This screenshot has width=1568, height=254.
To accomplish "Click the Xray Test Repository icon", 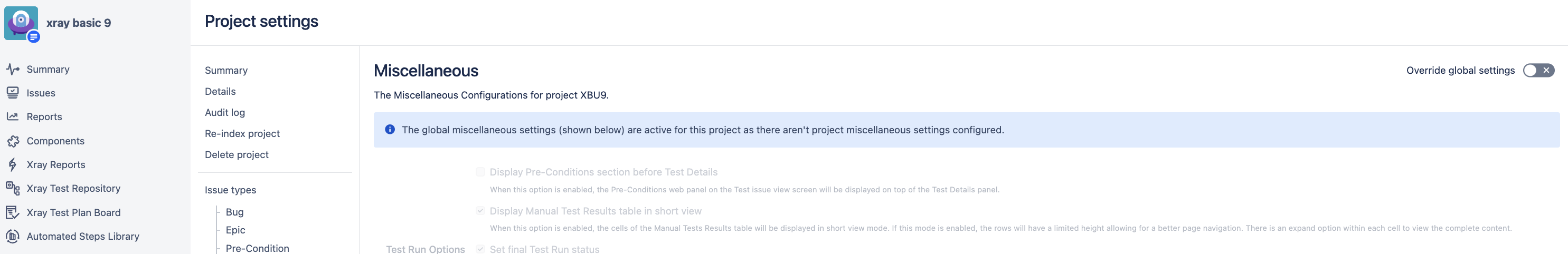I will (13, 188).
